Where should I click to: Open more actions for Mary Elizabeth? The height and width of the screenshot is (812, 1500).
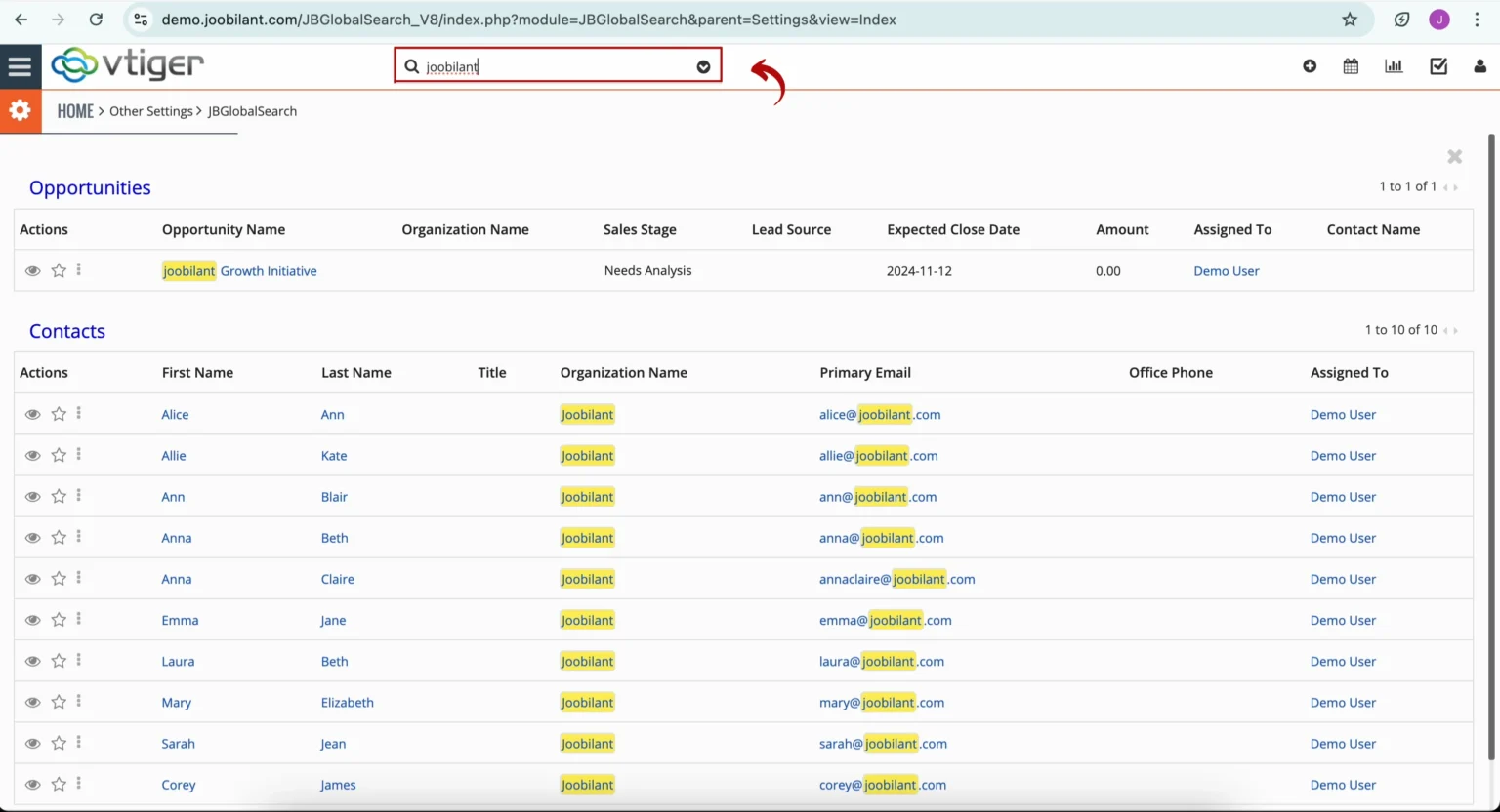[79, 702]
